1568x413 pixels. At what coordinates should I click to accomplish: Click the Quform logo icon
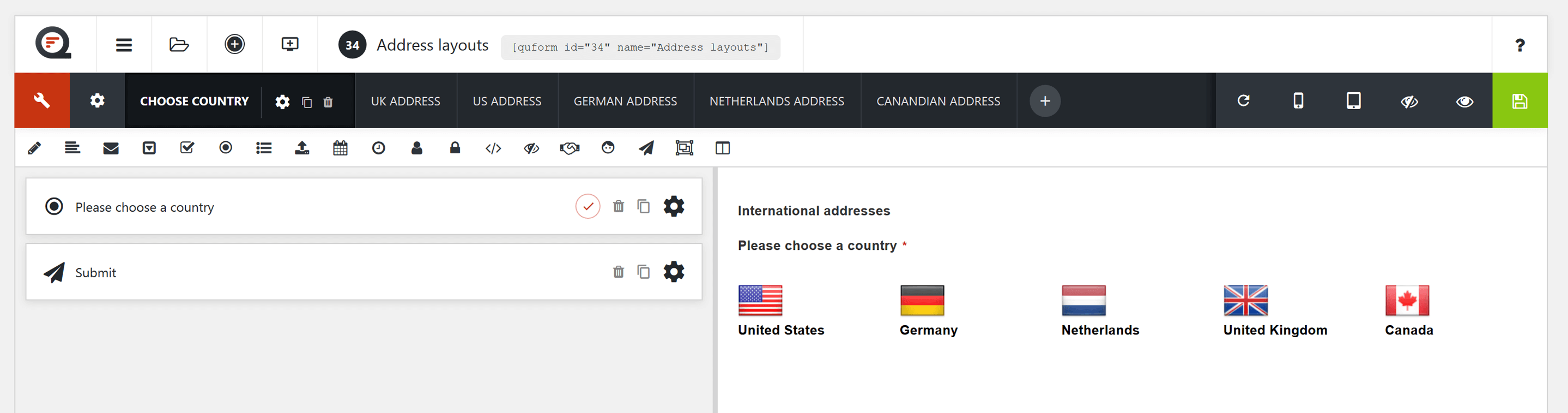(53, 43)
